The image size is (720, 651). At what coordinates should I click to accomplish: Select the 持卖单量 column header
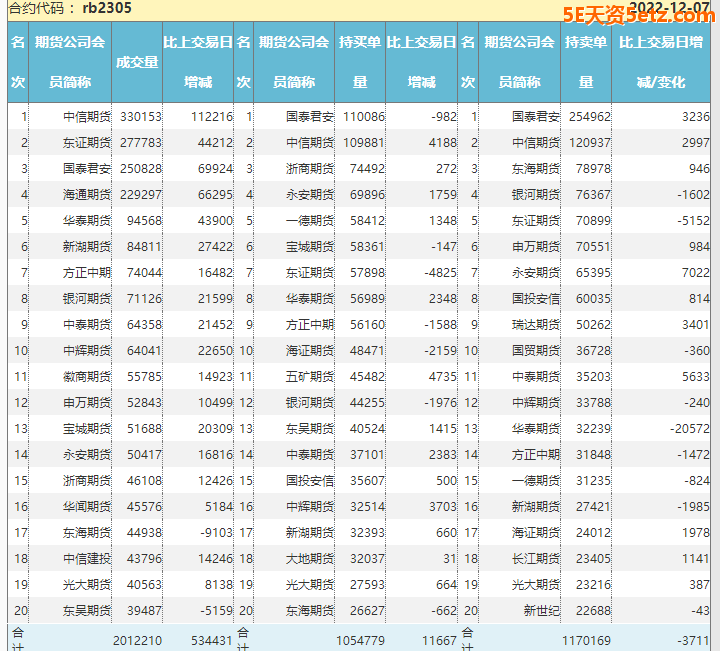pos(586,62)
